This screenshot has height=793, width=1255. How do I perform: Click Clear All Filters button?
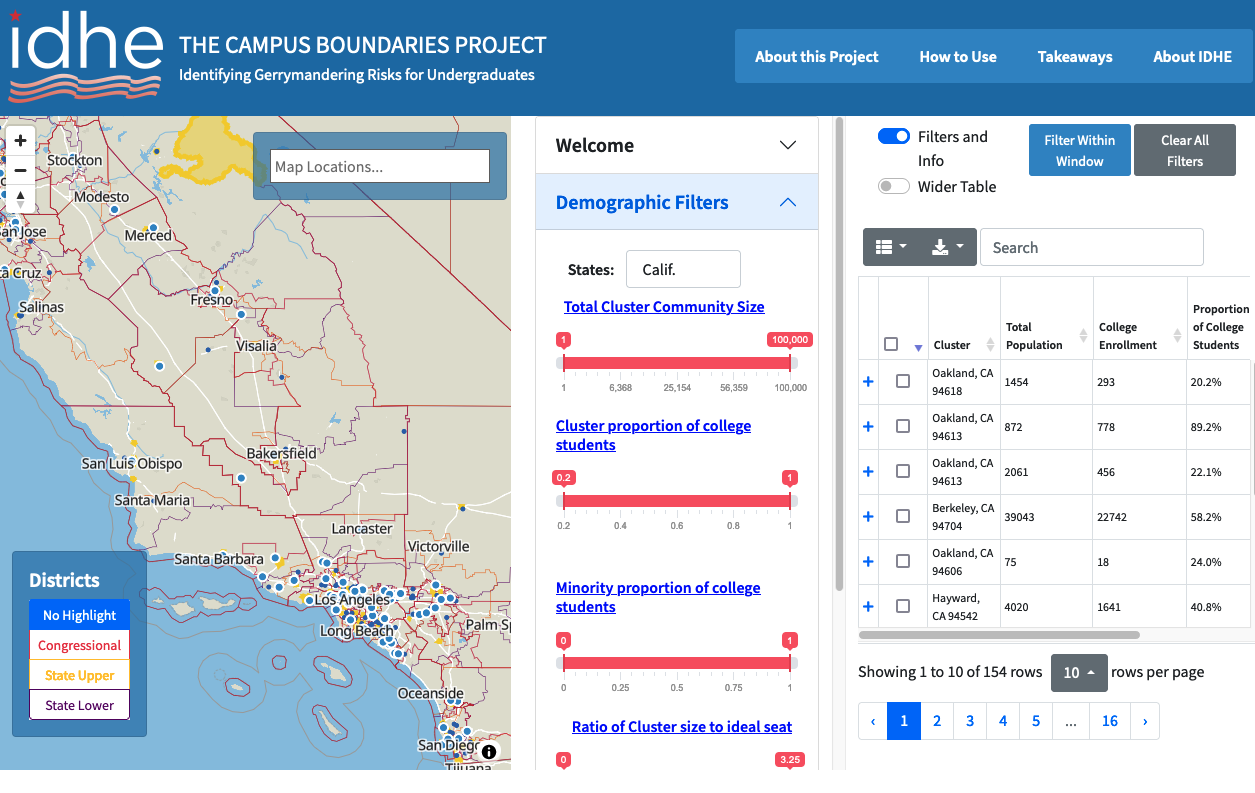(1185, 150)
